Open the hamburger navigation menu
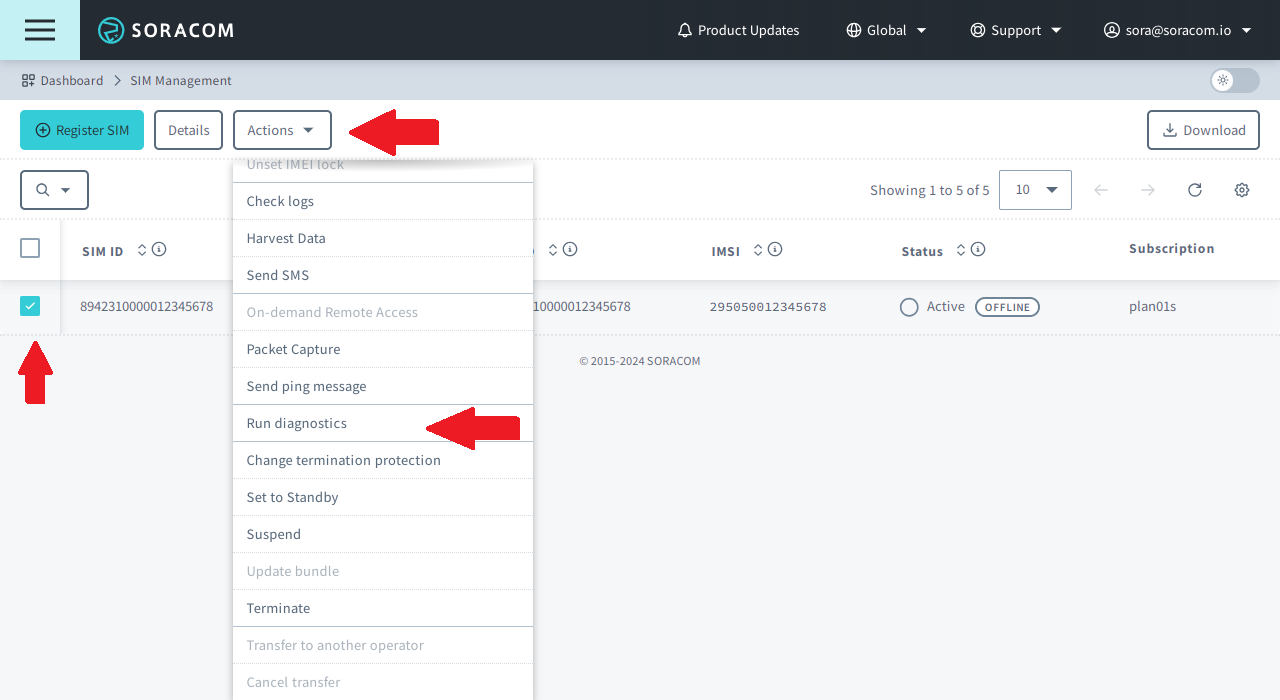Image resolution: width=1280 pixels, height=700 pixels. click(x=40, y=30)
